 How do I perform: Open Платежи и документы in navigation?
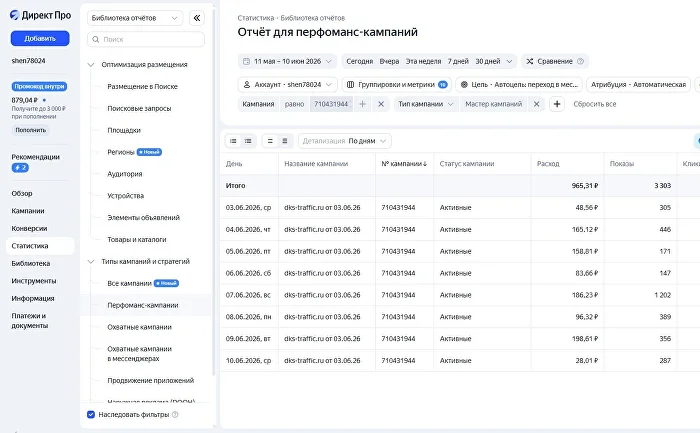[x=29, y=321]
